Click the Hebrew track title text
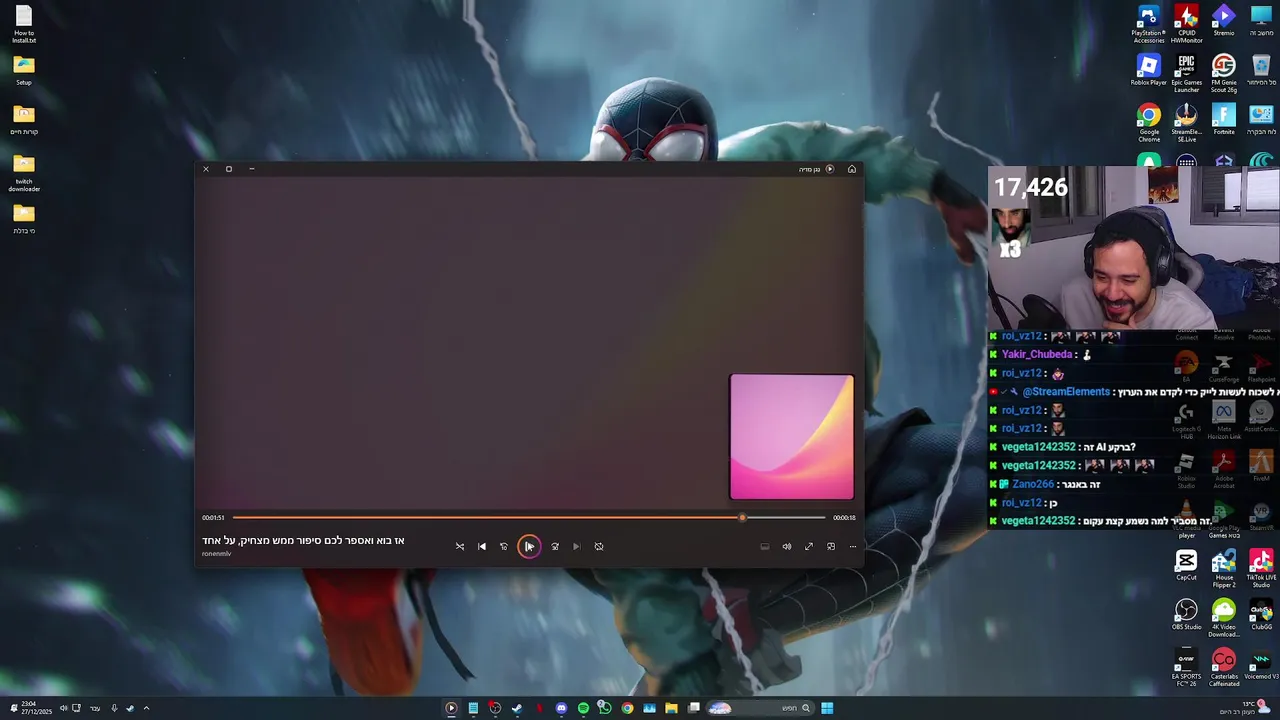This screenshot has height=720, width=1280. (x=303, y=540)
